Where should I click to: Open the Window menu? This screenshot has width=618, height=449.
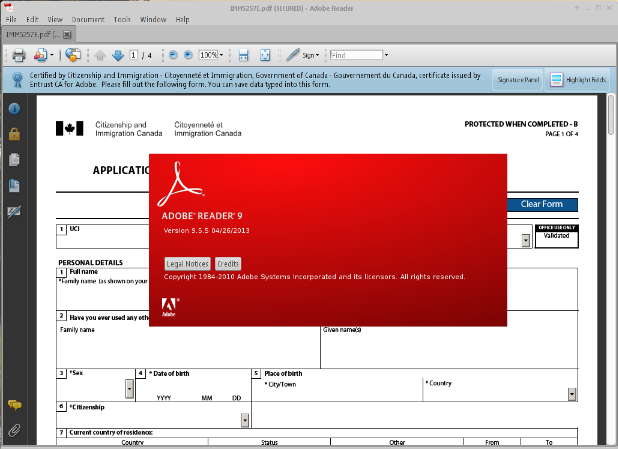tap(153, 19)
